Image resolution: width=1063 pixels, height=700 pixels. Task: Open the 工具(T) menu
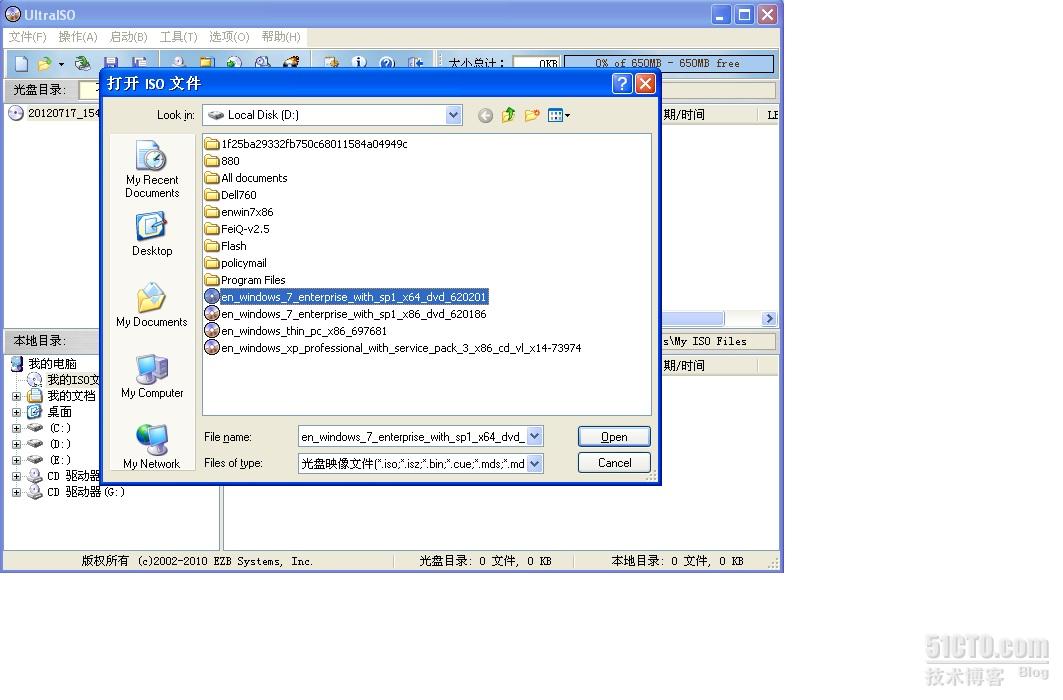[x=178, y=37]
